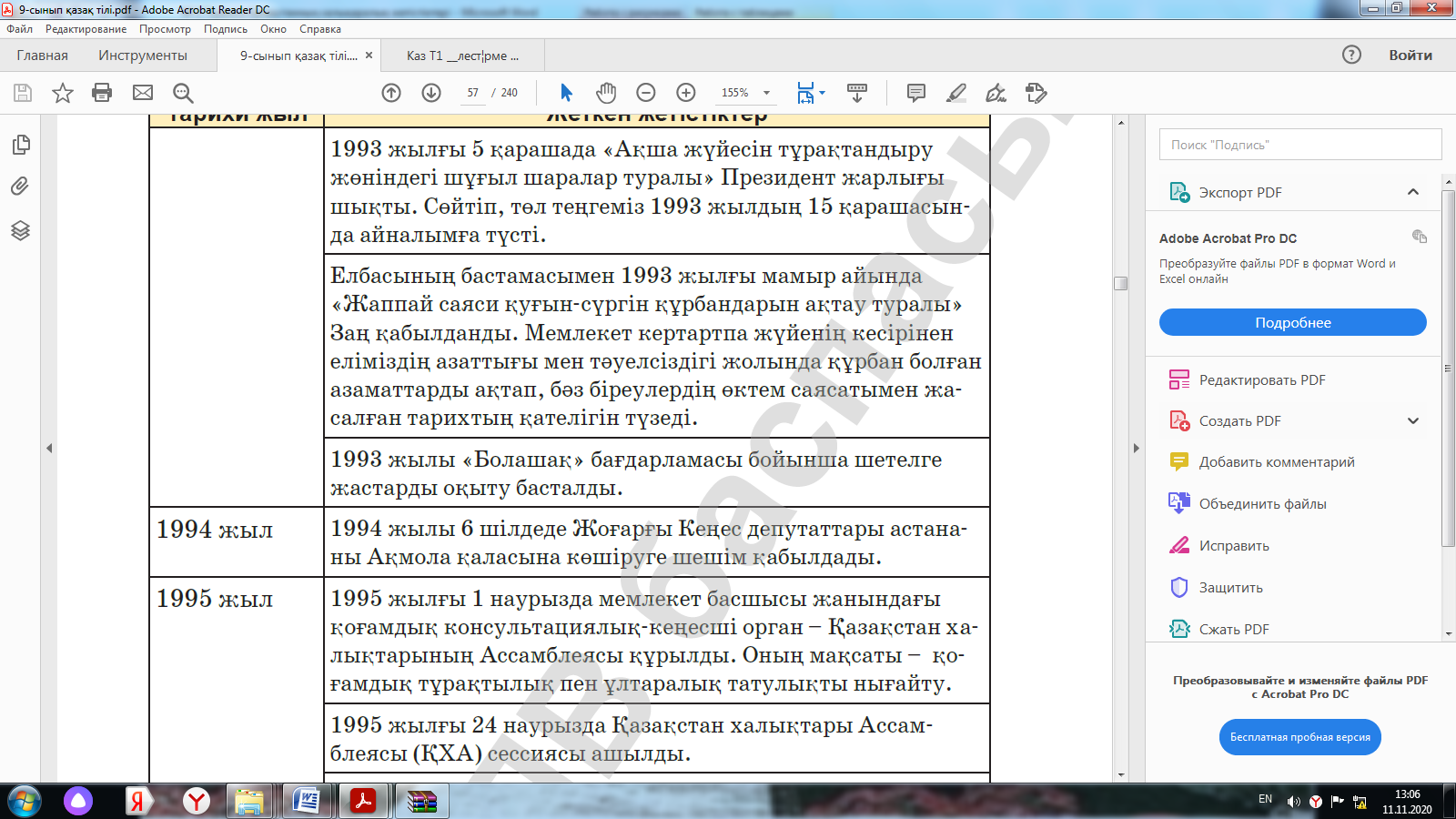
Task: Open the Layers panel icon
Action: pos(20,230)
